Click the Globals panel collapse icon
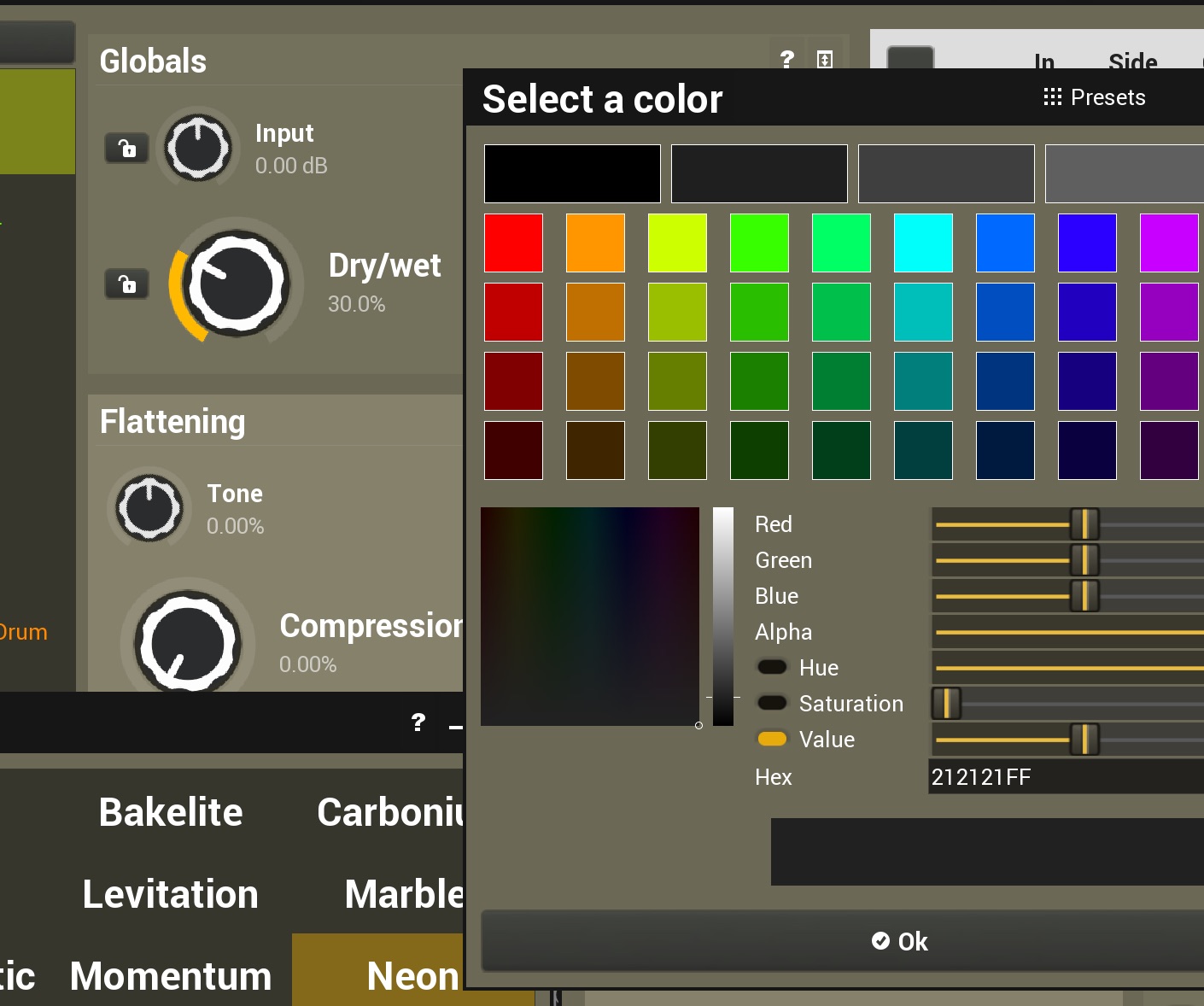 click(825, 59)
